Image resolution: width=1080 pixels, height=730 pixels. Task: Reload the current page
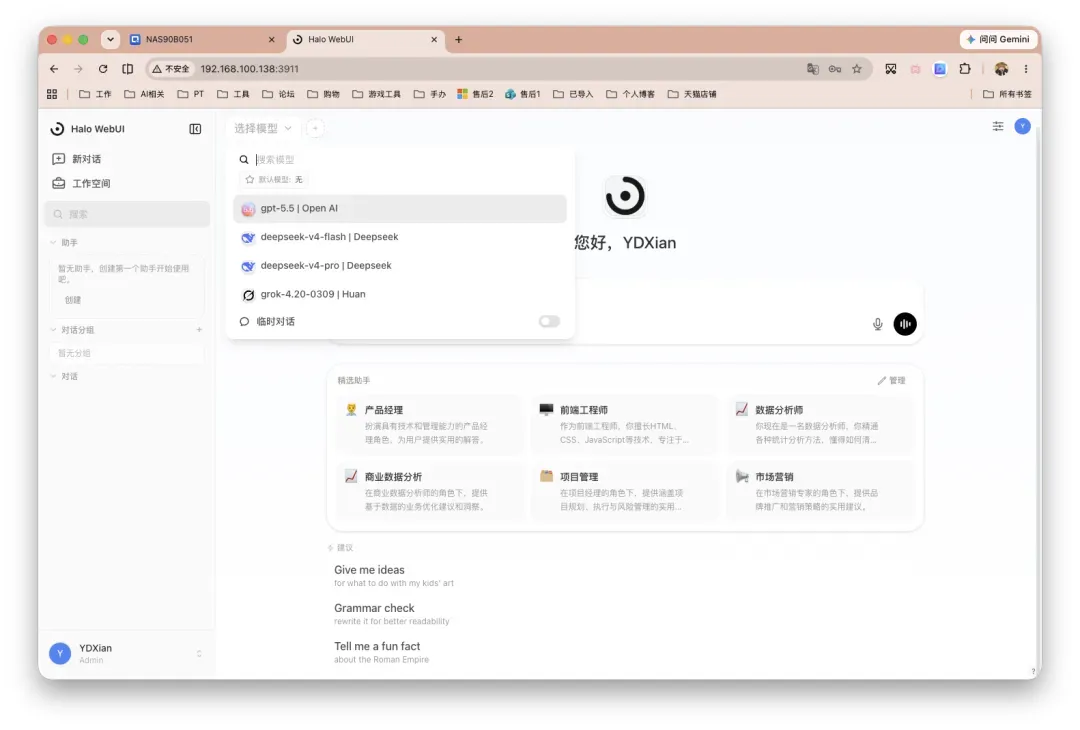coord(103,69)
